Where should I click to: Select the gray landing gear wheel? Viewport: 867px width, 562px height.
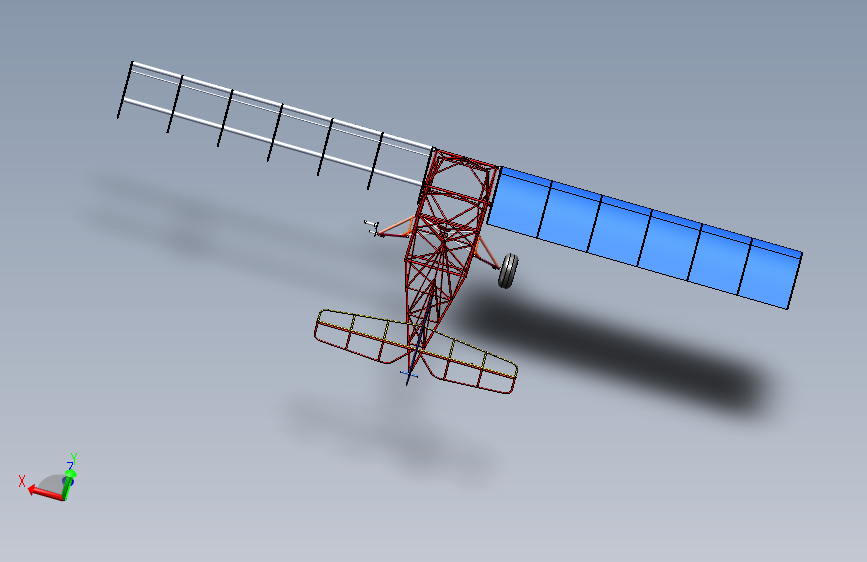(508, 270)
